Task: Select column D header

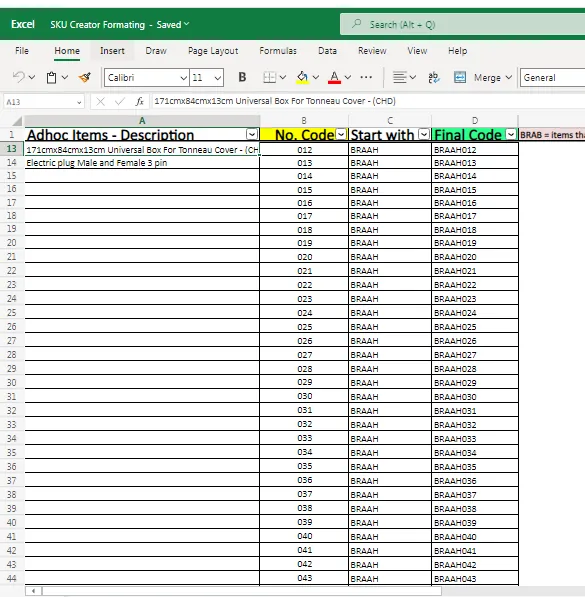Action: tap(475, 121)
